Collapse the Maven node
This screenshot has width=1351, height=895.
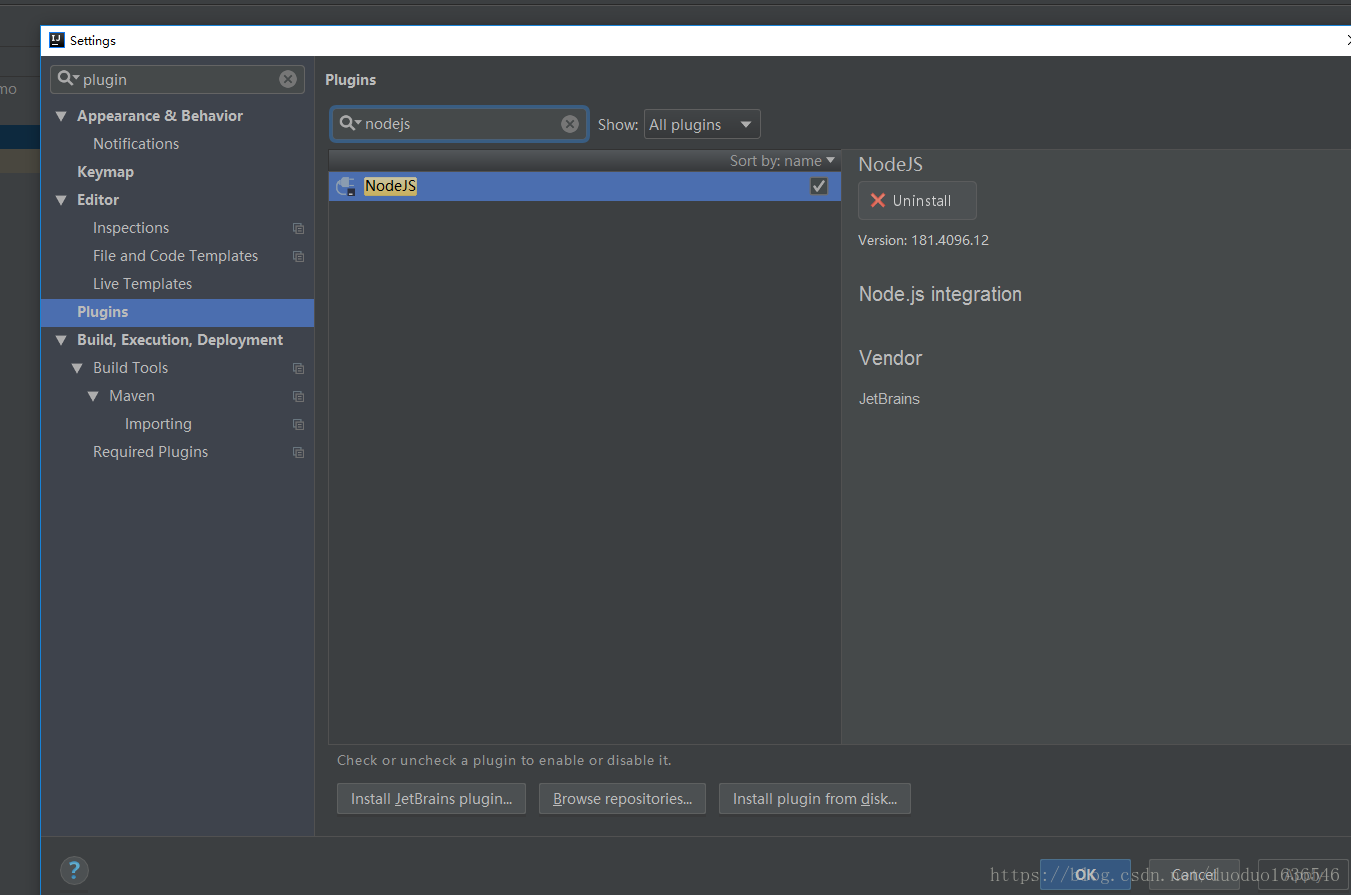(94, 396)
